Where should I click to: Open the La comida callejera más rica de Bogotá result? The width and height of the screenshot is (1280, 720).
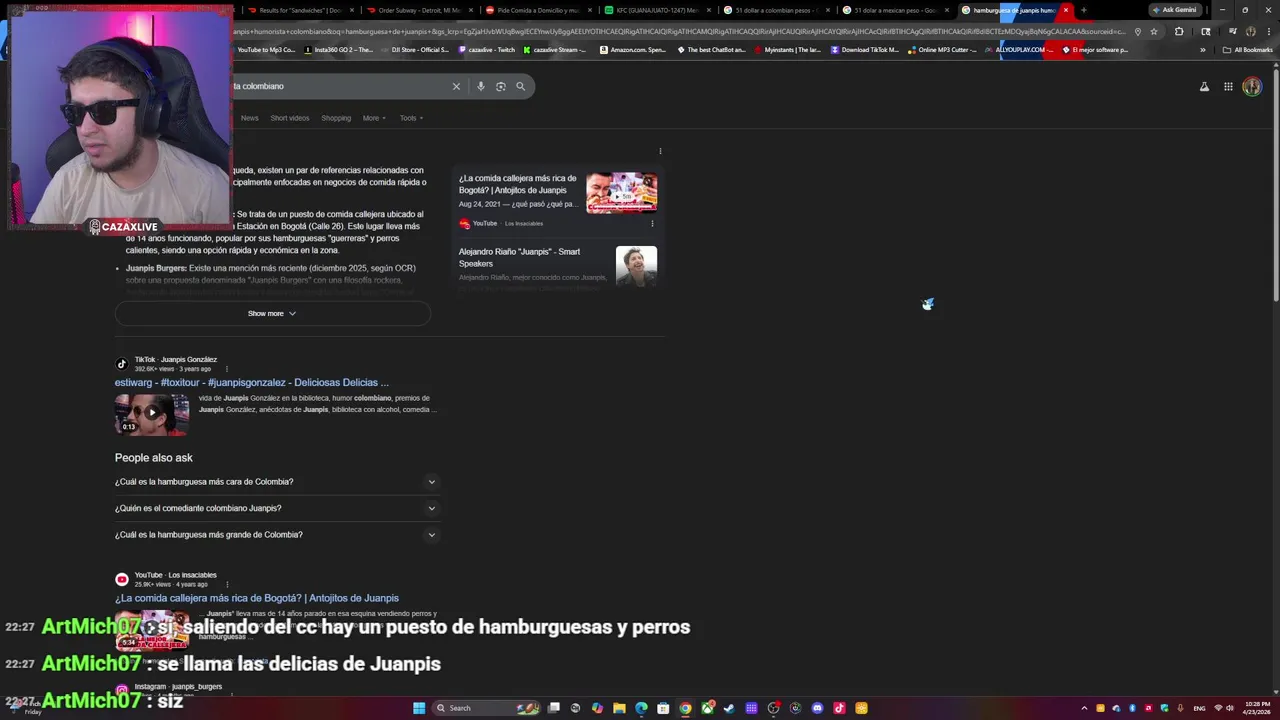[257, 598]
